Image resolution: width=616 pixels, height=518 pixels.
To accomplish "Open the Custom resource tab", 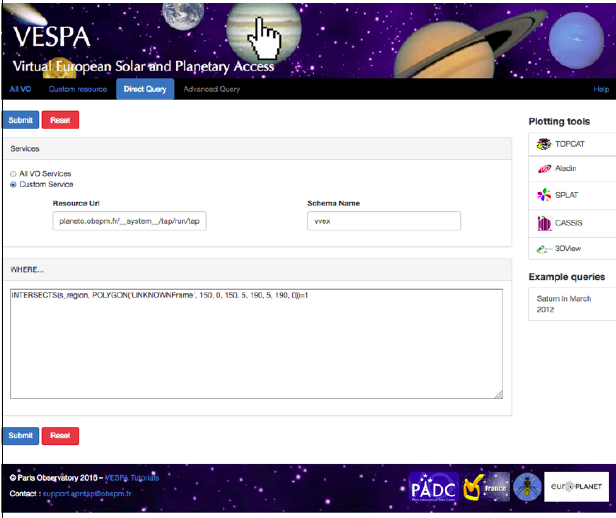I will pyautogui.click(x=78, y=89).
